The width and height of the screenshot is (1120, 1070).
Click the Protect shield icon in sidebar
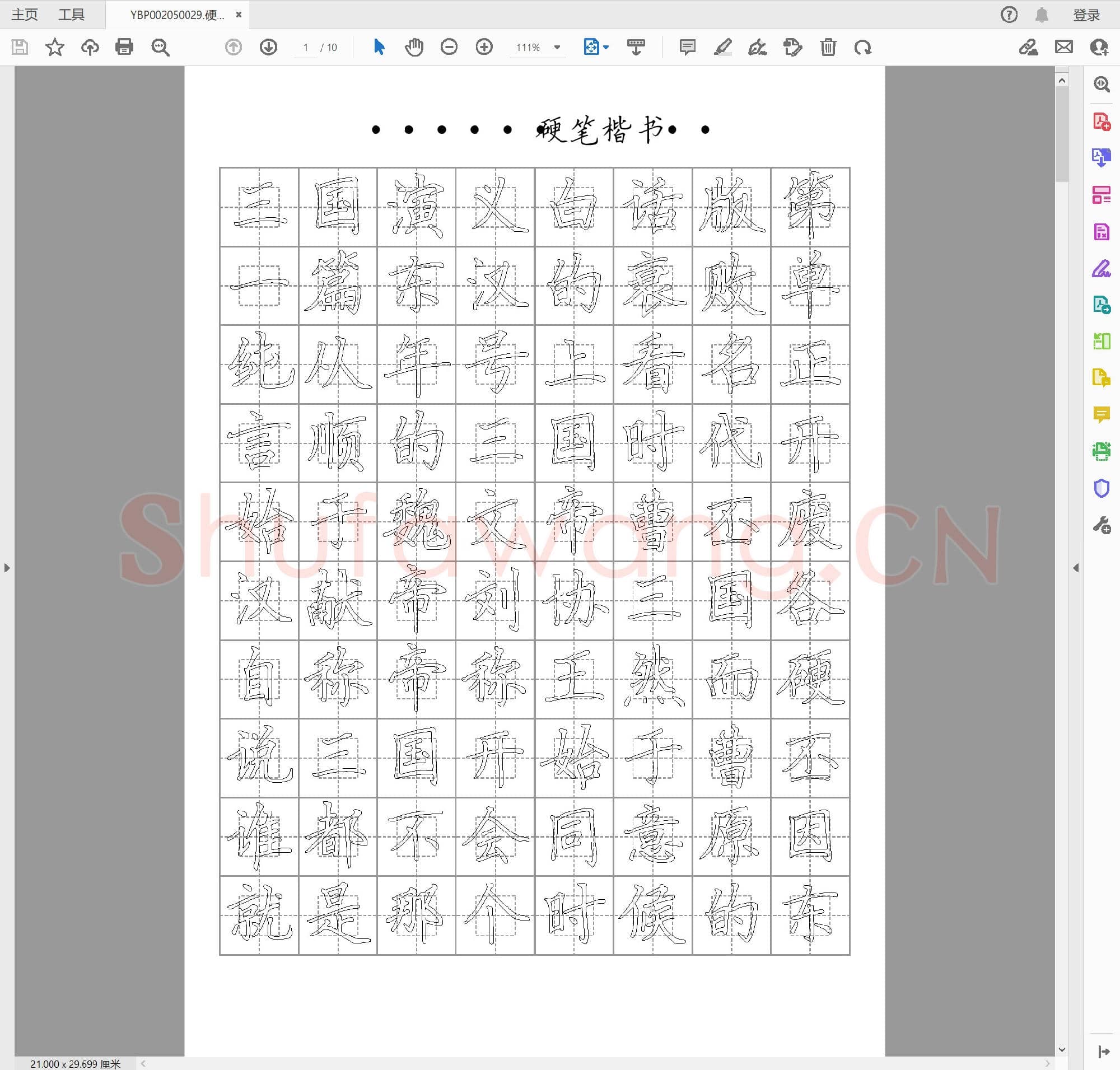click(1102, 488)
